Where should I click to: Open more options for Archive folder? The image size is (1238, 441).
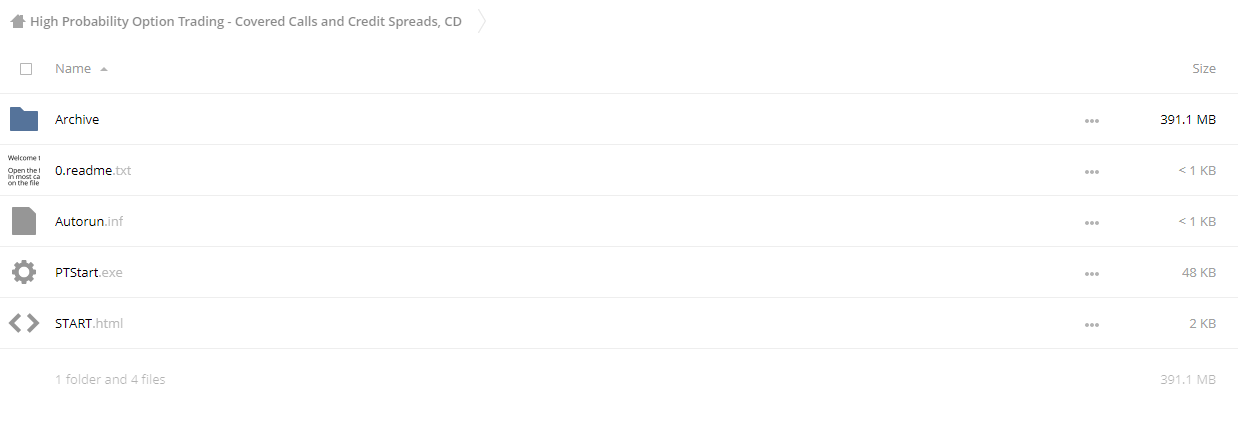[1091, 120]
